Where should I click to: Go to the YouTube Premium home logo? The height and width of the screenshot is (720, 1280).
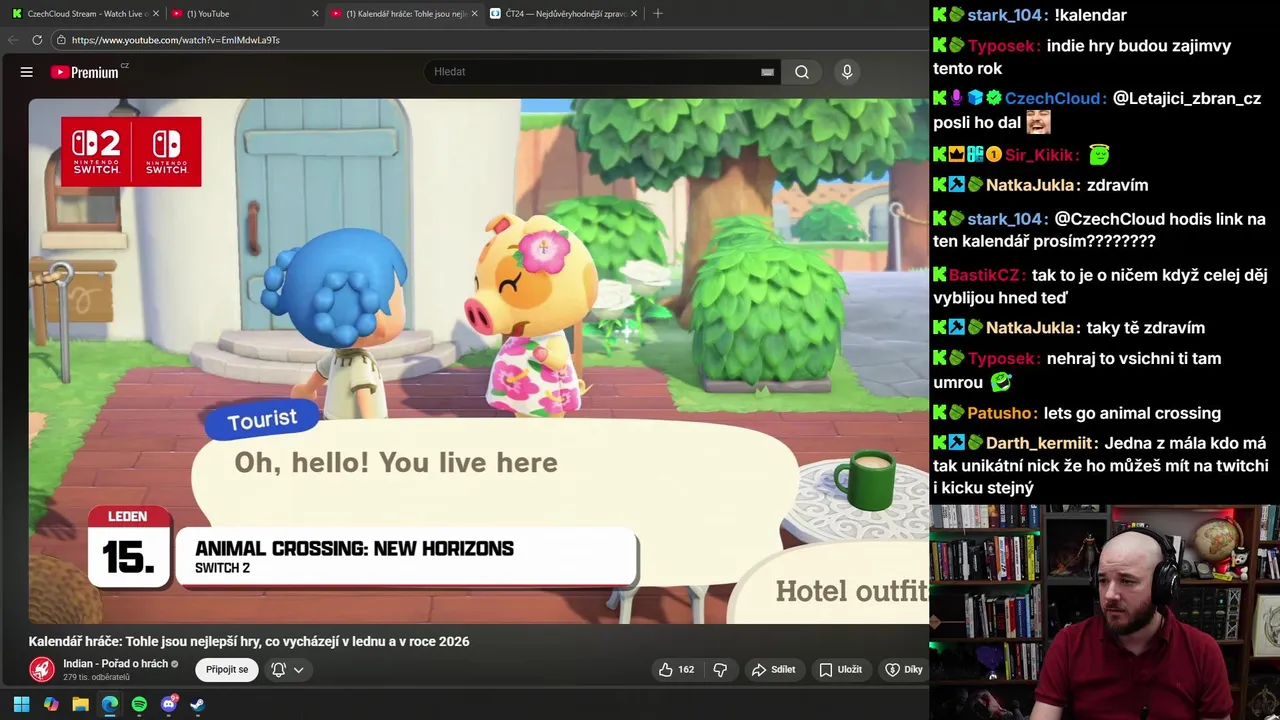click(x=85, y=72)
